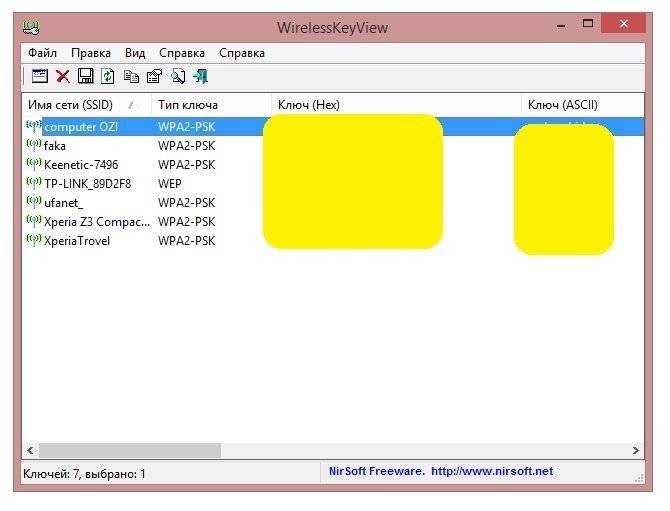Click the antenna icon beside computer OZI
670x511 pixels.
(34, 126)
